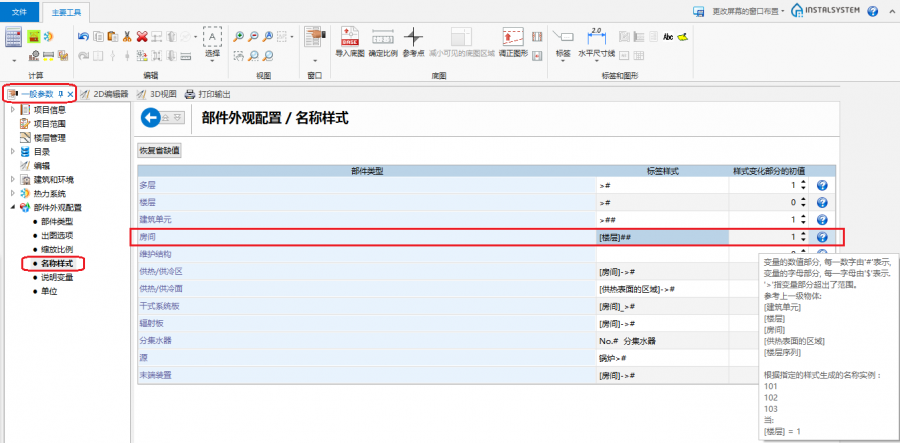This screenshot has height=443, width=900.
Task: Click the undo arrow icon
Action: pyautogui.click(x=83, y=36)
